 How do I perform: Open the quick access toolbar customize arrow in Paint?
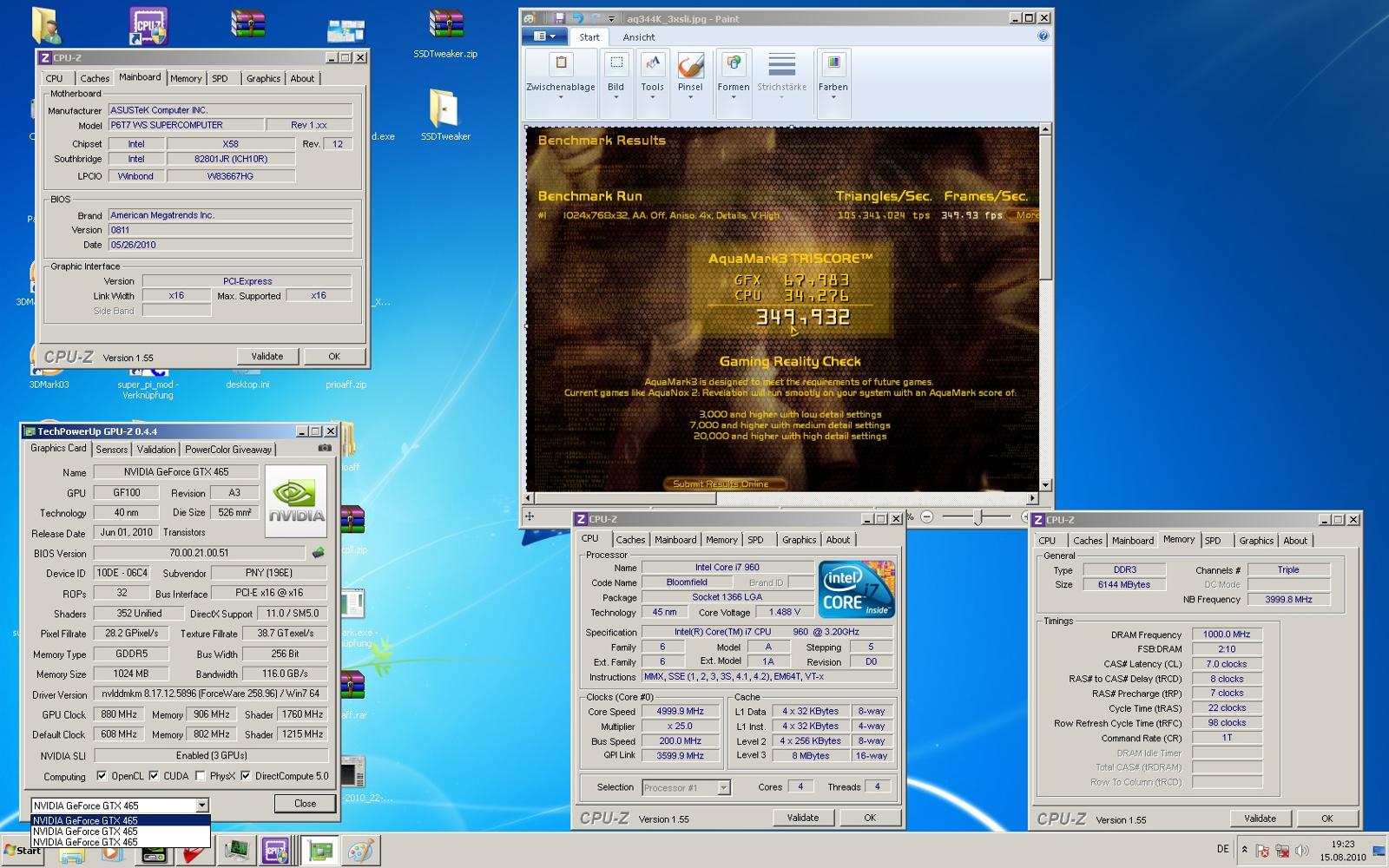tap(612, 18)
